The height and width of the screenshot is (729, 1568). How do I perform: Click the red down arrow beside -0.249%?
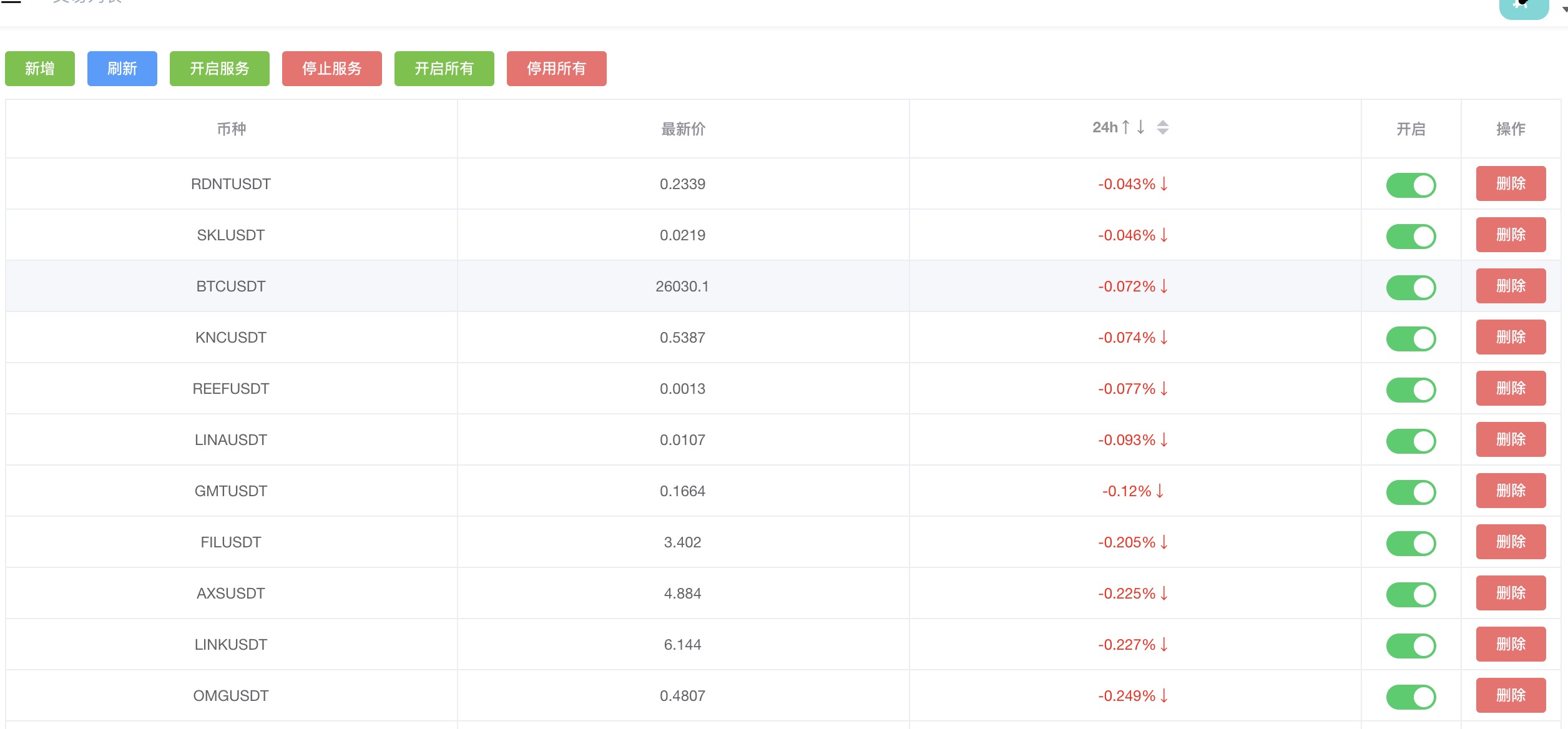pyautogui.click(x=1164, y=696)
